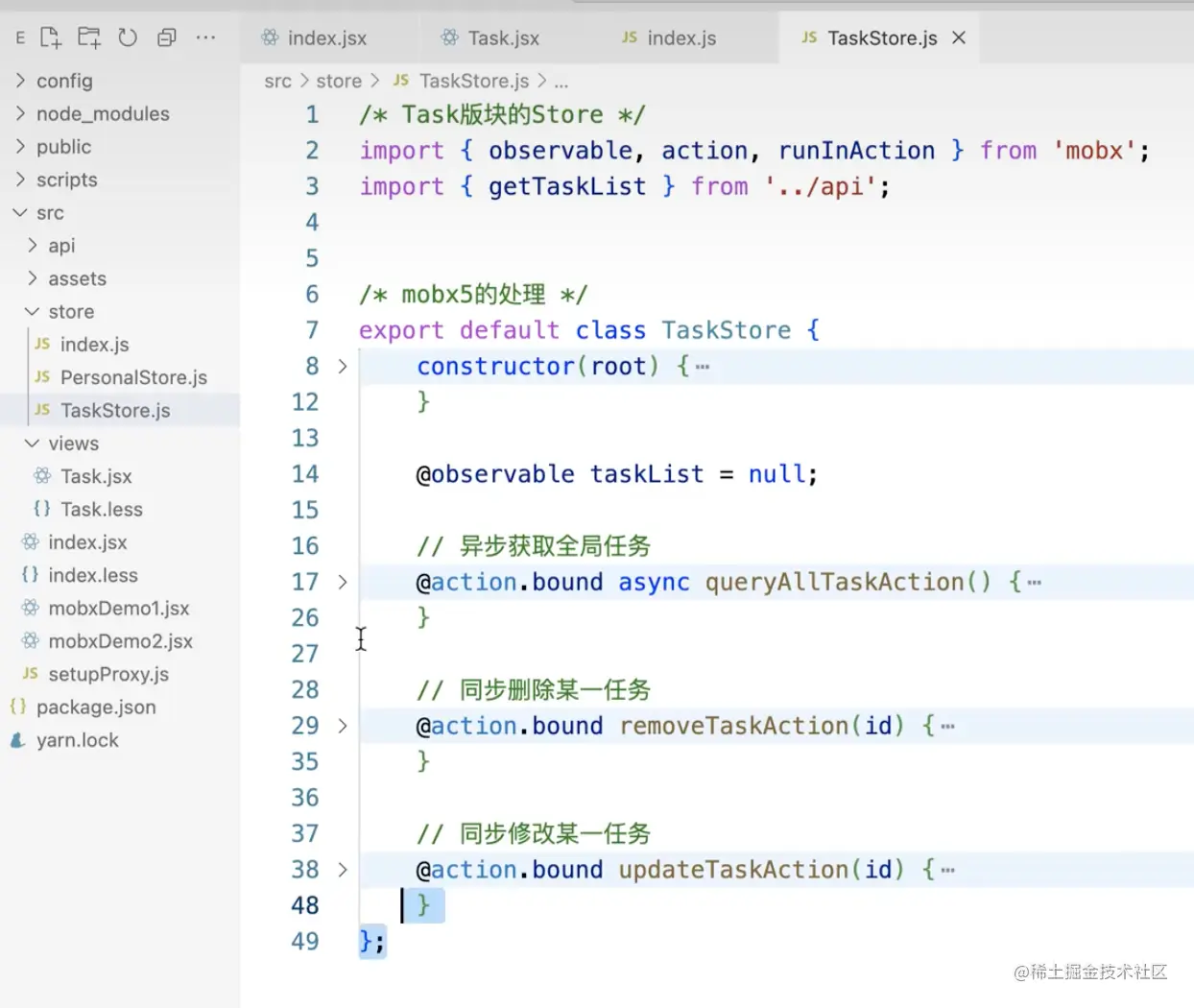1194x1008 pixels.
Task: Click line number 49 in the gutter
Action: tap(305, 942)
